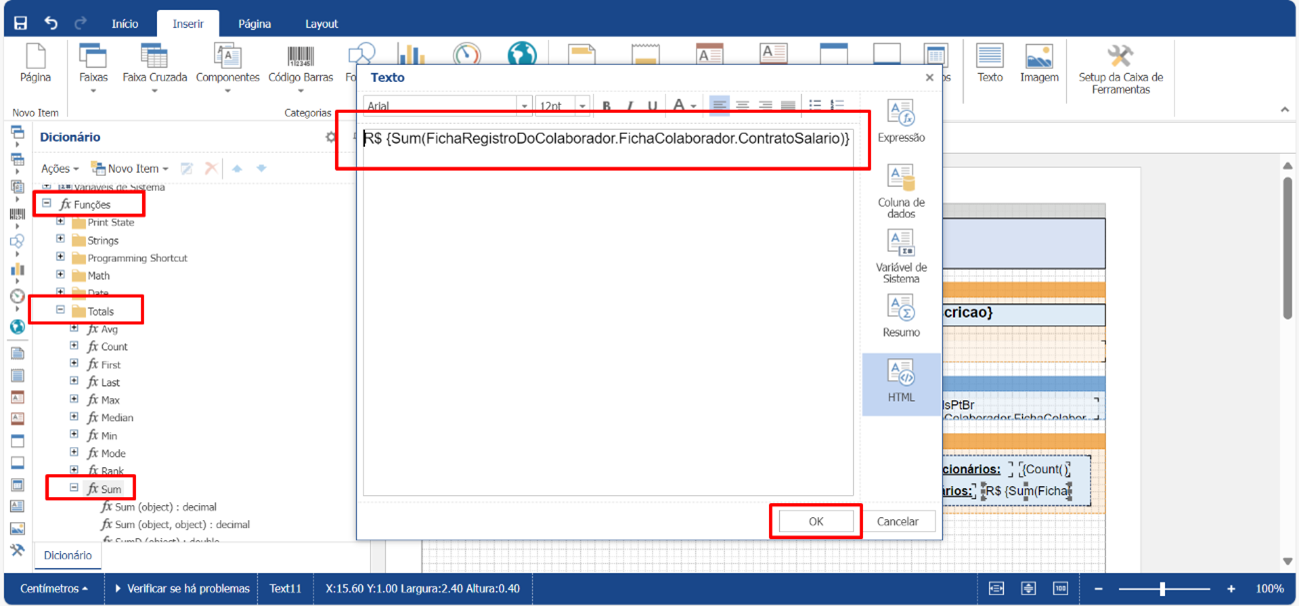Viewport: 1299px width, 606px height.
Task: Switch to the Início tab
Action: 125,24
